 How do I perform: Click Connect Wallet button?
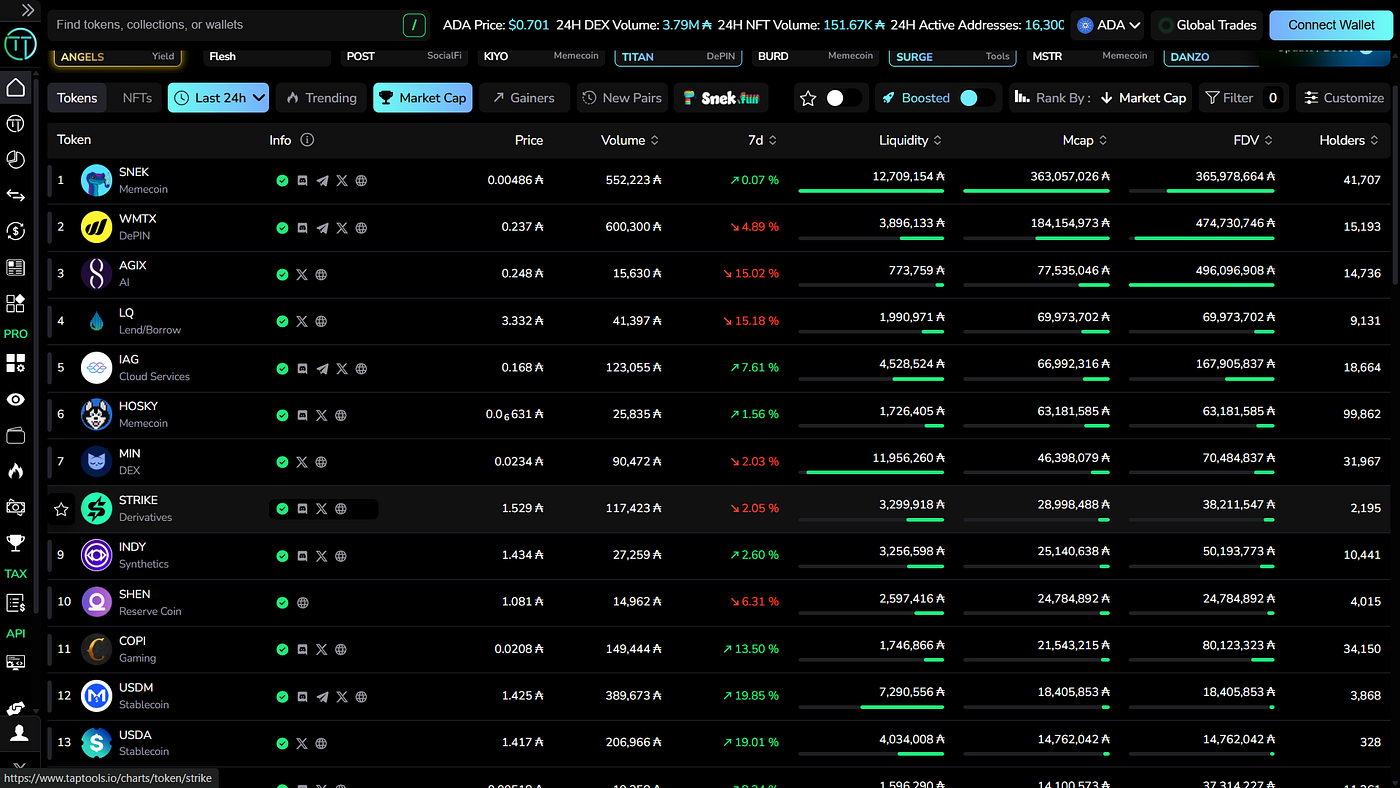(1331, 25)
